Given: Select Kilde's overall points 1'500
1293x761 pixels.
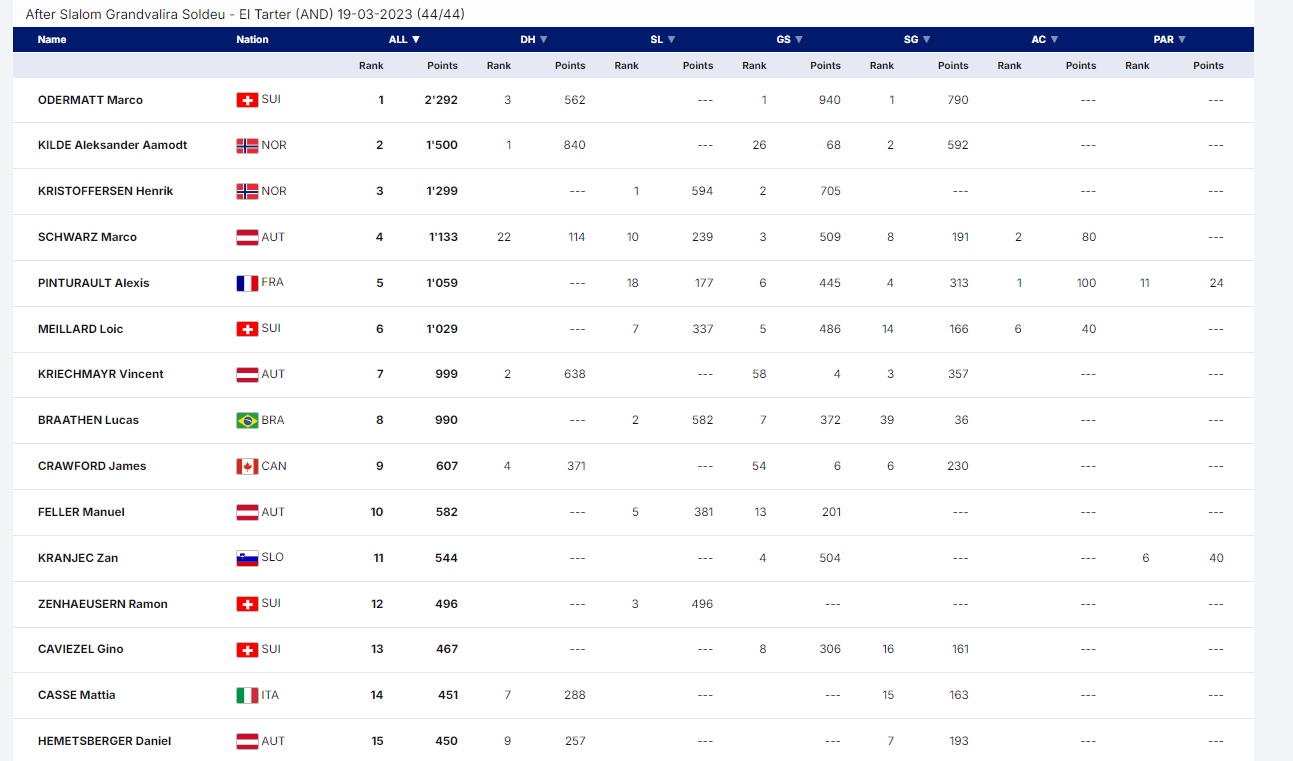Looking at the screenshot, I should pyautogui.click(x=442, y=145).
